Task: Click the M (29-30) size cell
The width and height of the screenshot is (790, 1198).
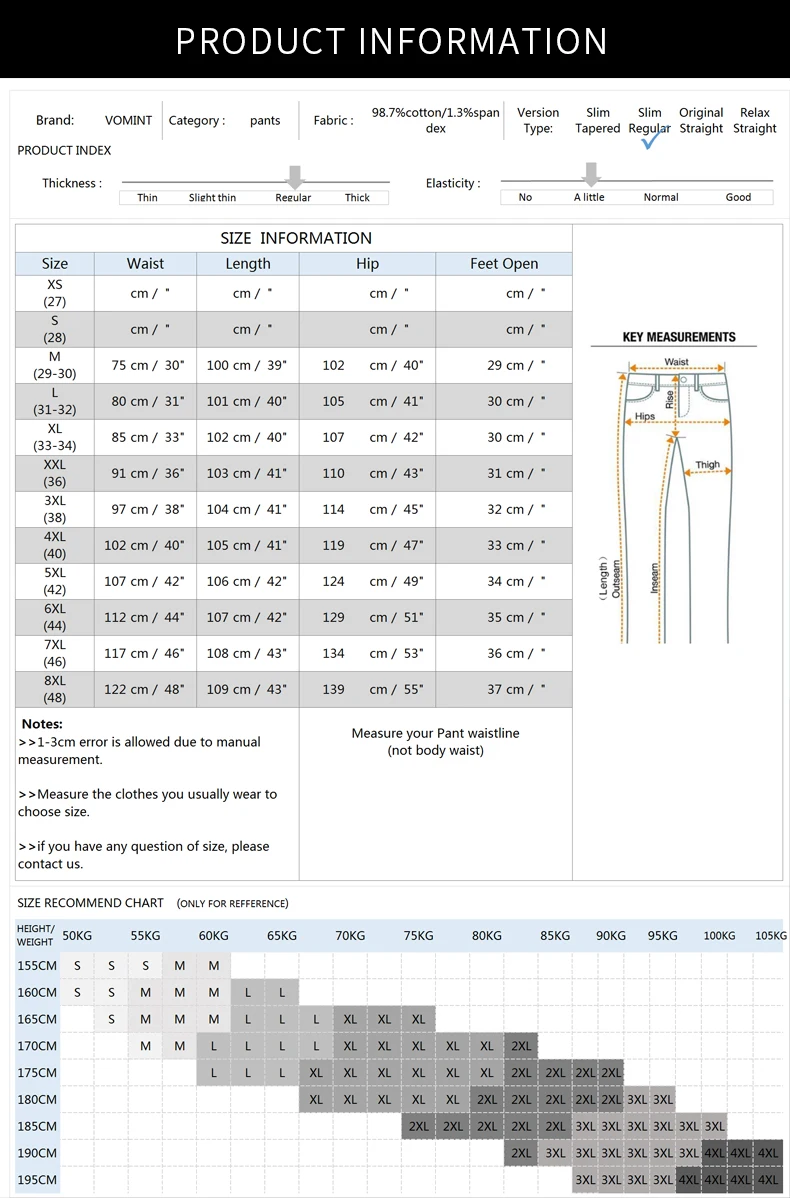Action: click(x=55, y=365)
